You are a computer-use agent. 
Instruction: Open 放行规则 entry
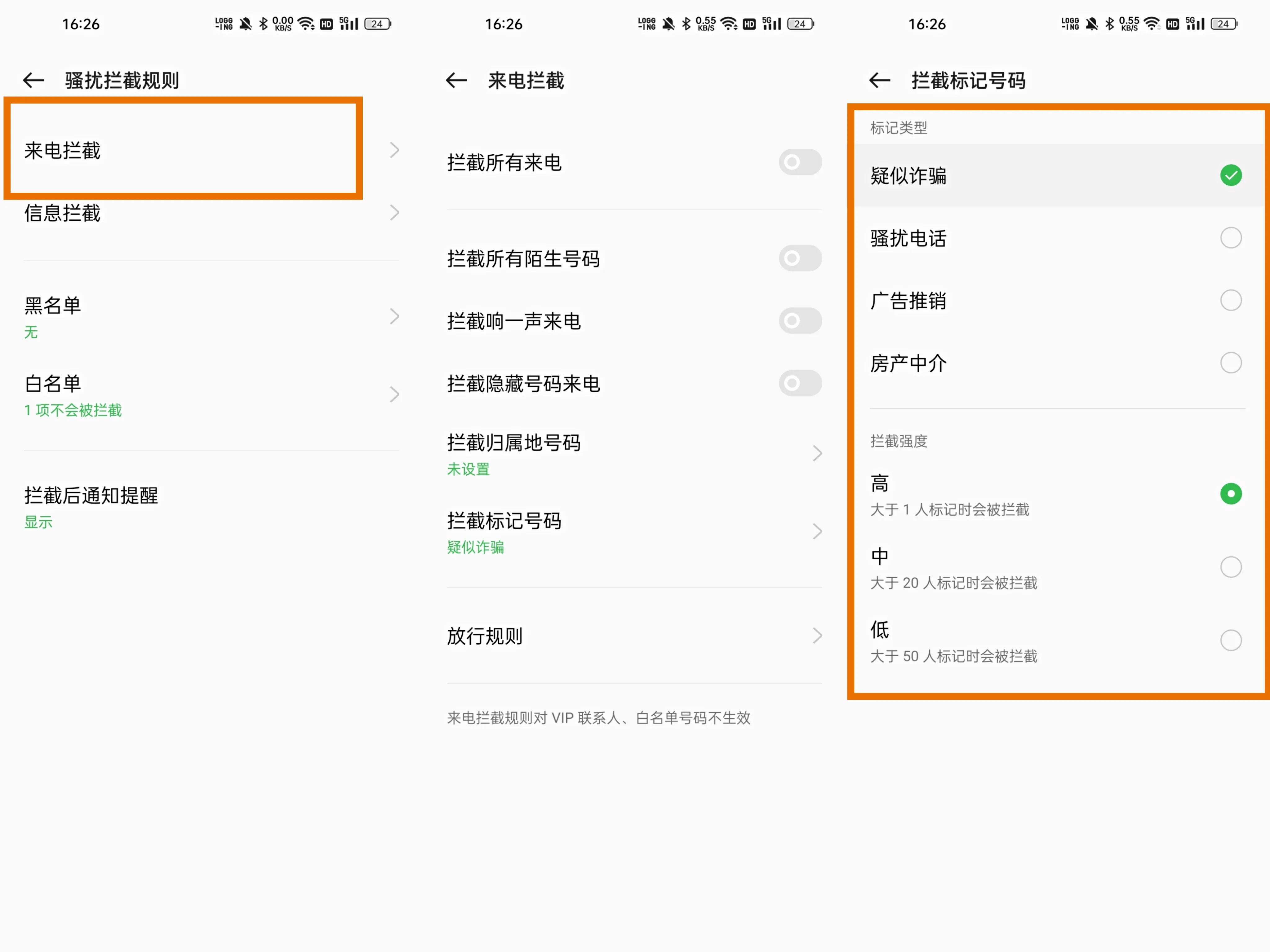(x=634, y=636)
